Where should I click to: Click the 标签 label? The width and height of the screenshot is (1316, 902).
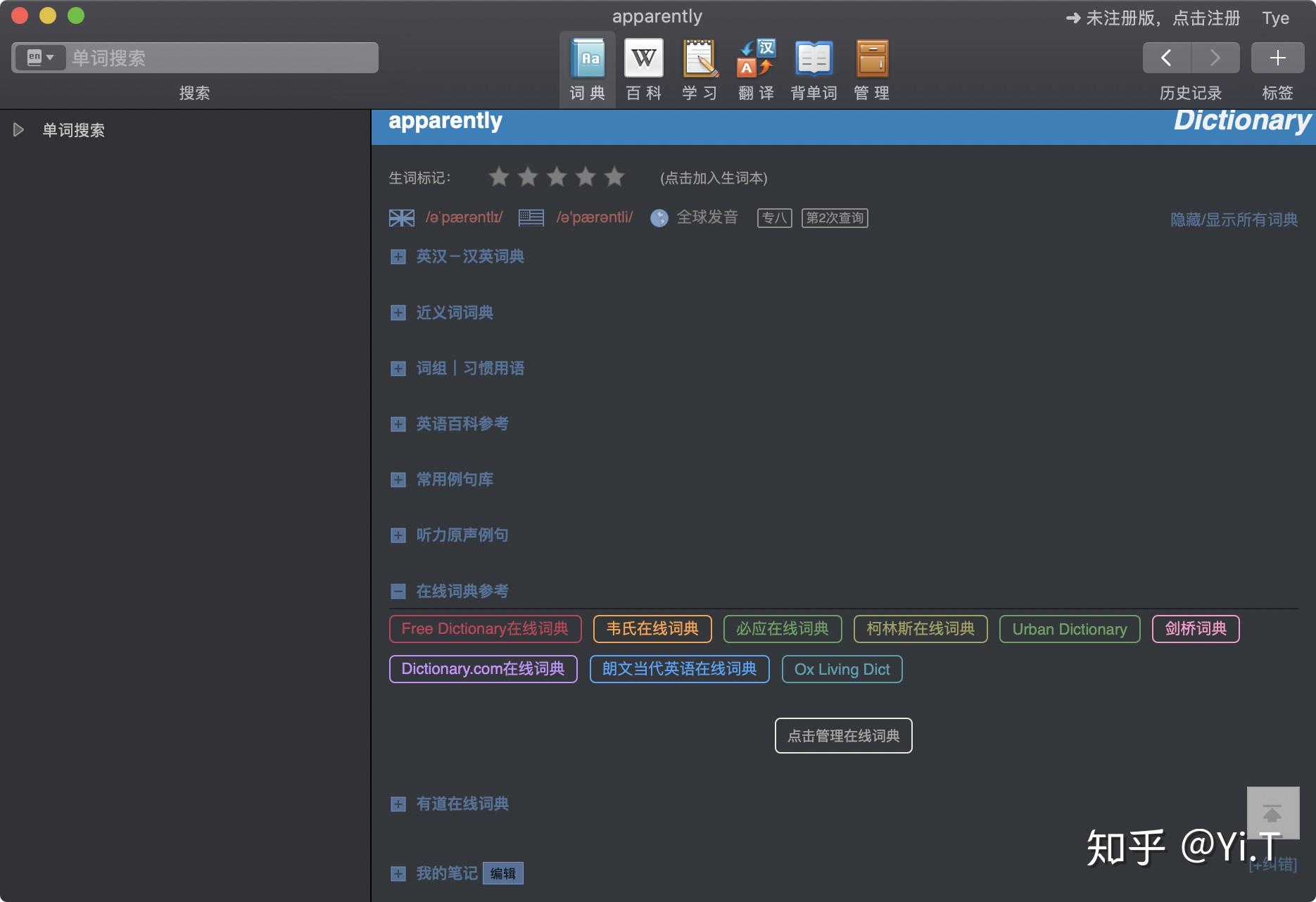(x=1277, y=93)
